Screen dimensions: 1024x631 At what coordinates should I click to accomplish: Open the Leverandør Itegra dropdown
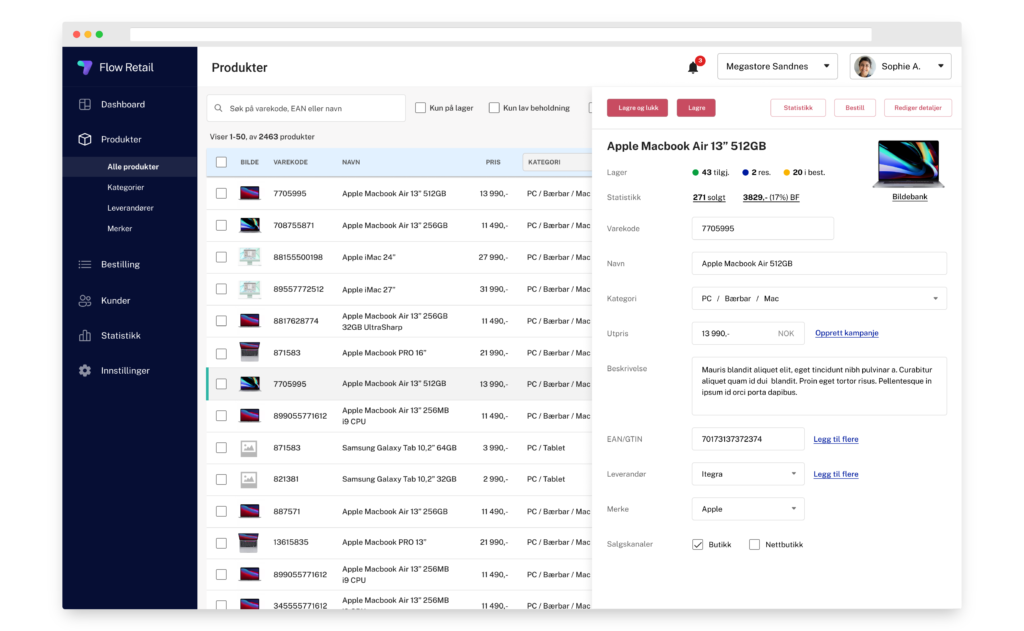click(x=748, y=474)
